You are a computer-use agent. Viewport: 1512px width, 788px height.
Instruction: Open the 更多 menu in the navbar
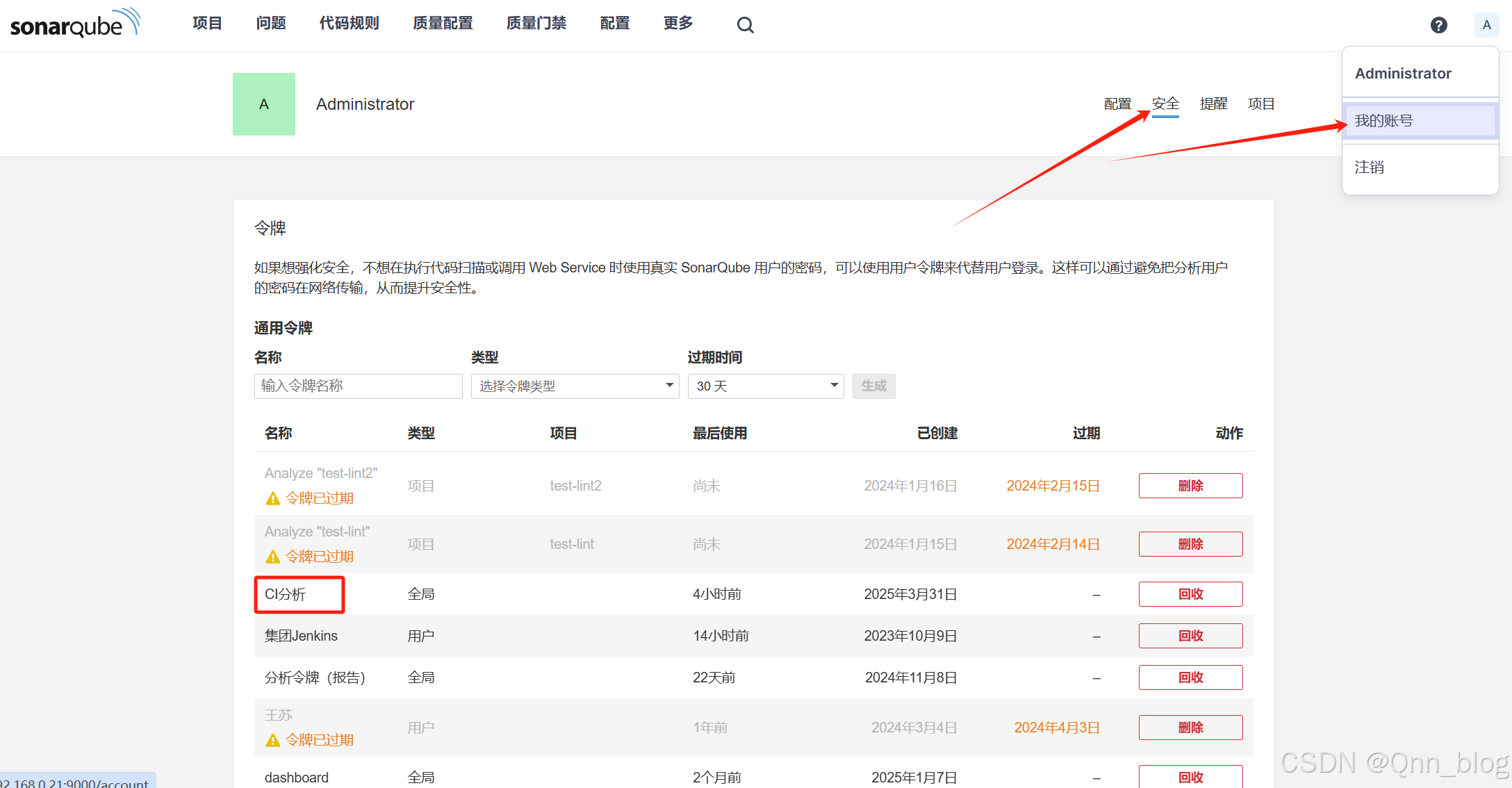coord(677,24)
